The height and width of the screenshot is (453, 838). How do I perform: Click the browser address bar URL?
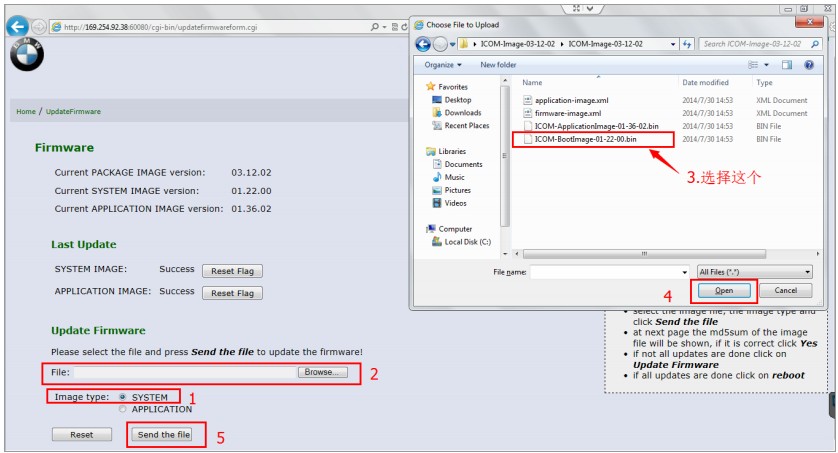click(160, 27)
